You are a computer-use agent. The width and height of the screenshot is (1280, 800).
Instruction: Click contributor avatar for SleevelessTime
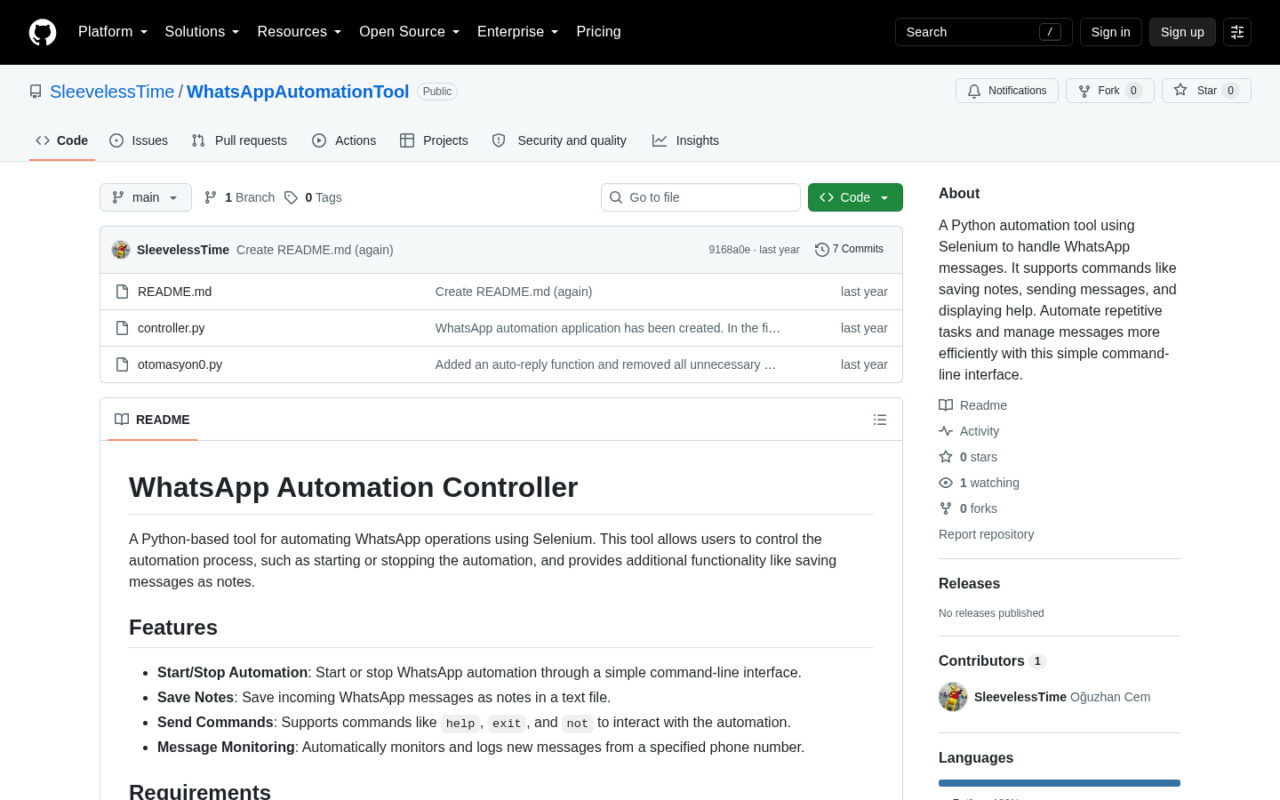pos(953,697)
